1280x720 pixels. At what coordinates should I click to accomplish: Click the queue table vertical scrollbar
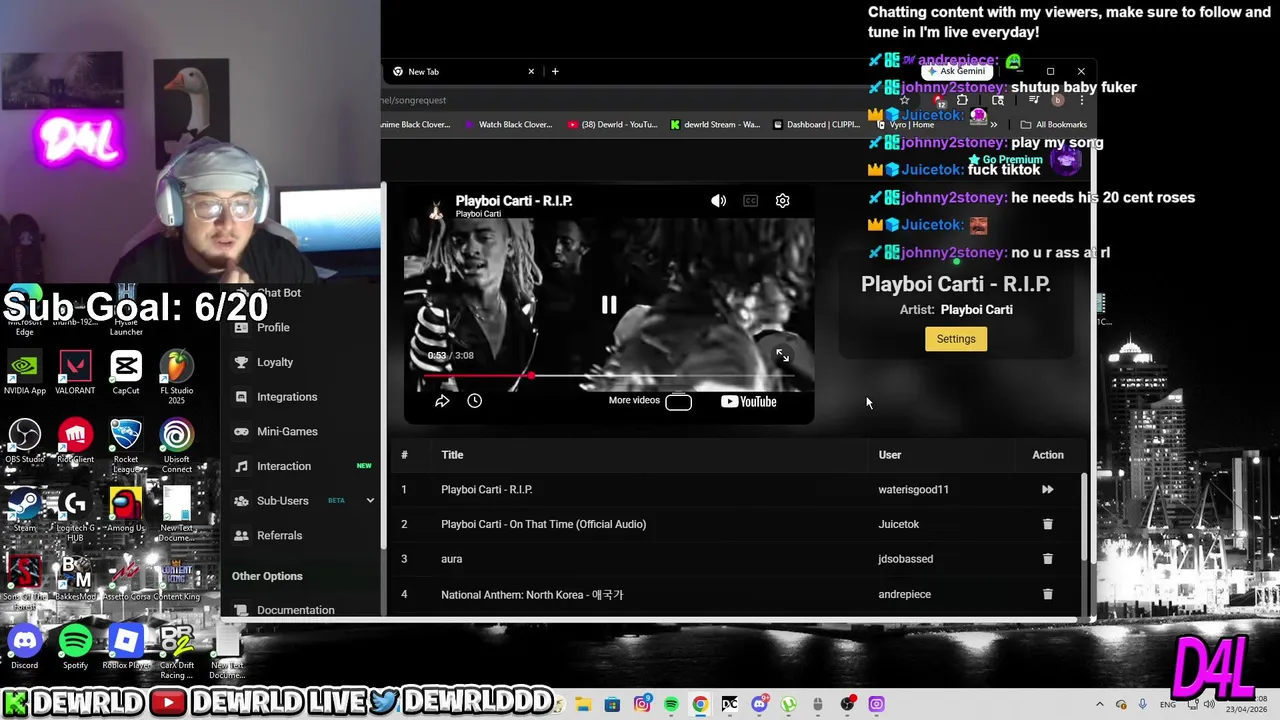[1085, 516]
